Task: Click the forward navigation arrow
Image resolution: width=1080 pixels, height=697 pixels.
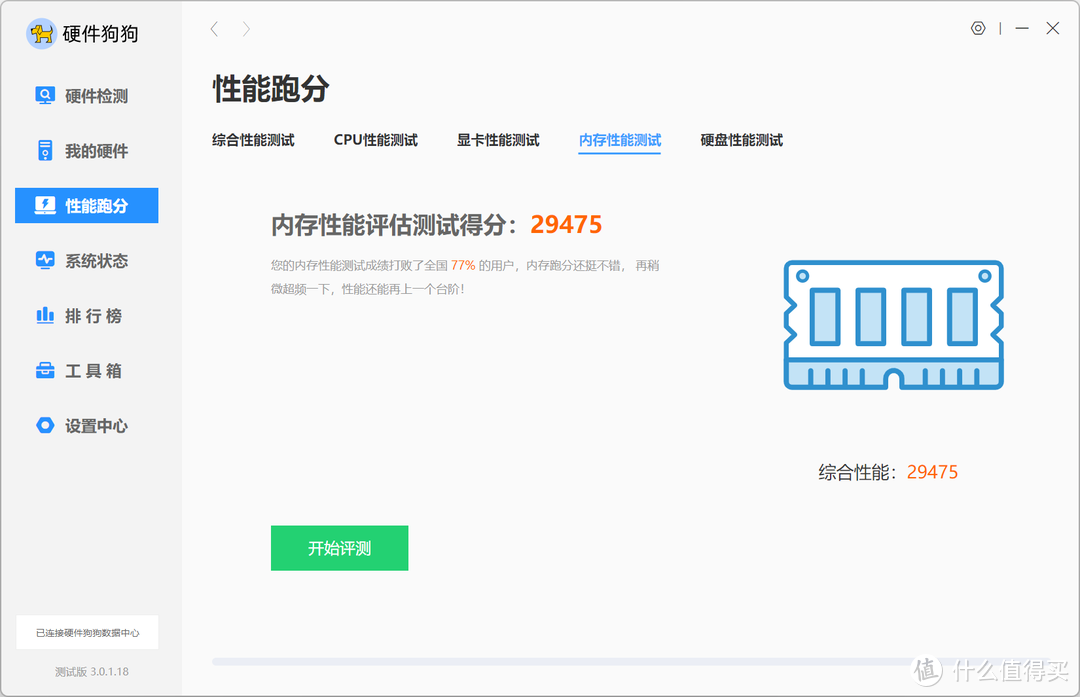Action: pos(246,29)
